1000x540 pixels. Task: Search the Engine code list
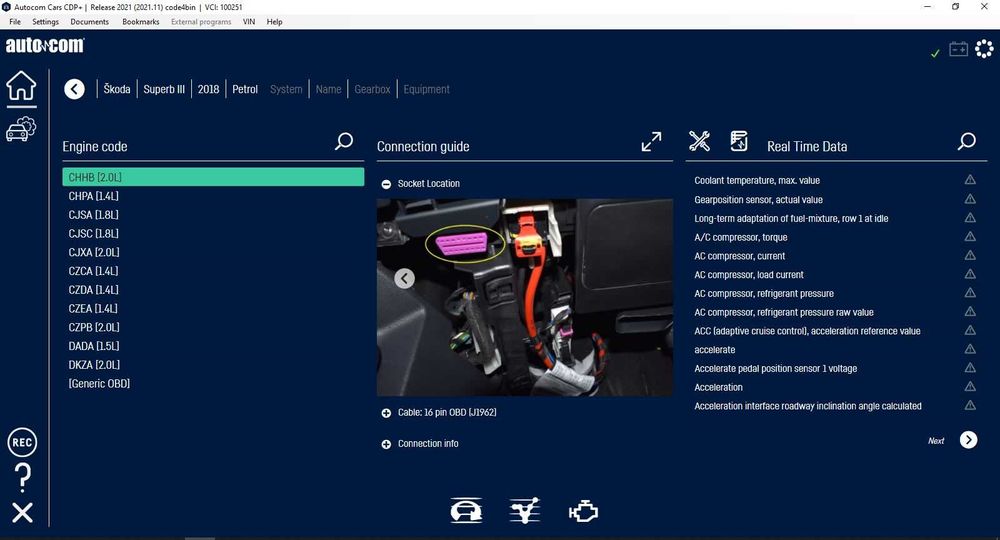(x=344, y=141)
